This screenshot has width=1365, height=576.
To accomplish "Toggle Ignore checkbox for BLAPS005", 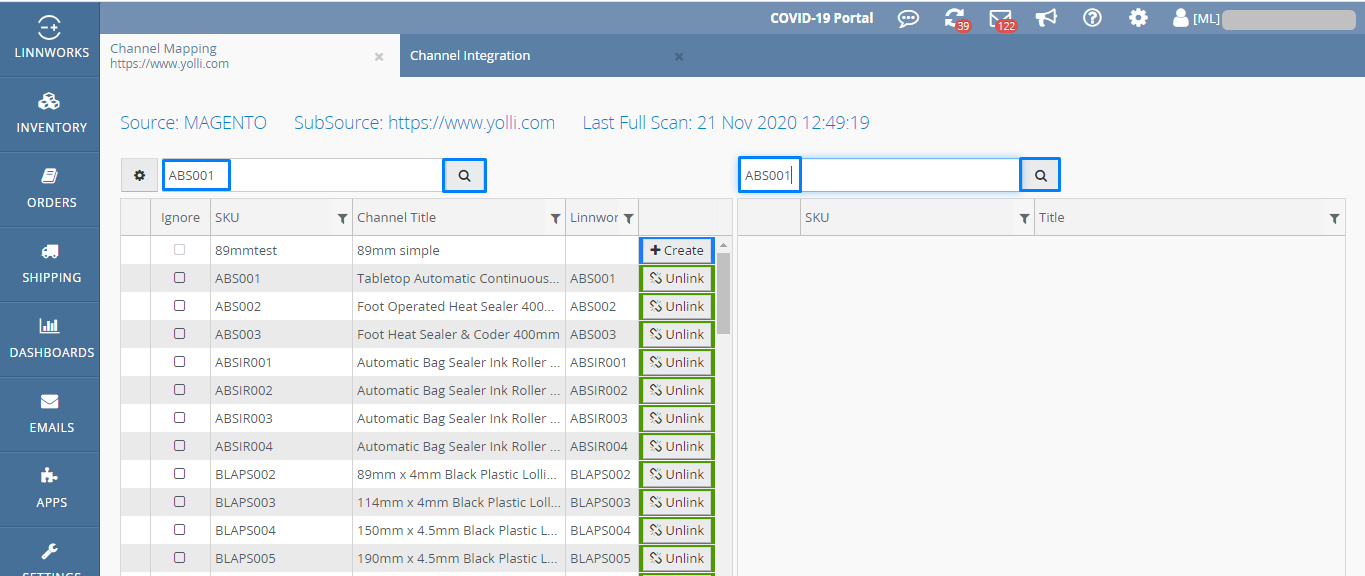I will (180, 558).
